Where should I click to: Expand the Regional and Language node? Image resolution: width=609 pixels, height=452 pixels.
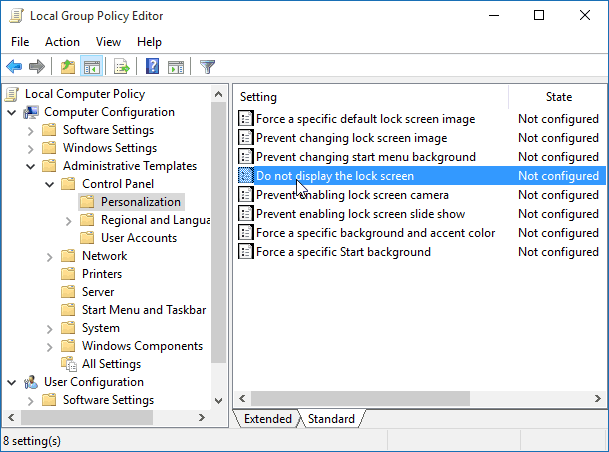coord(69,221)
